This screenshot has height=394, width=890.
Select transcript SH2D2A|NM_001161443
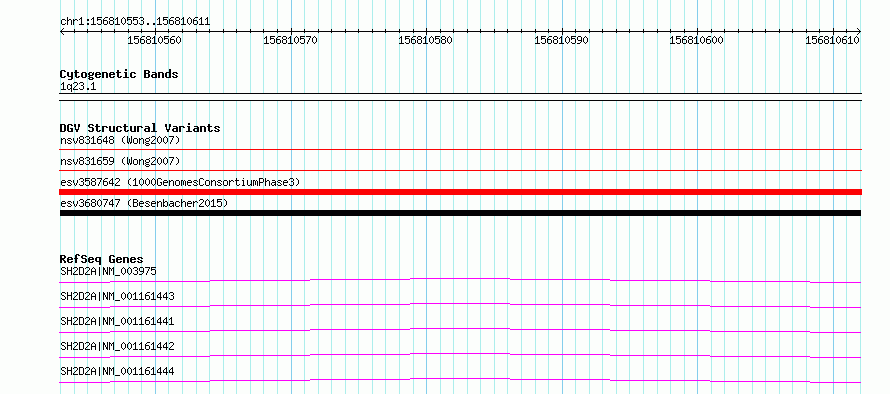117,296
